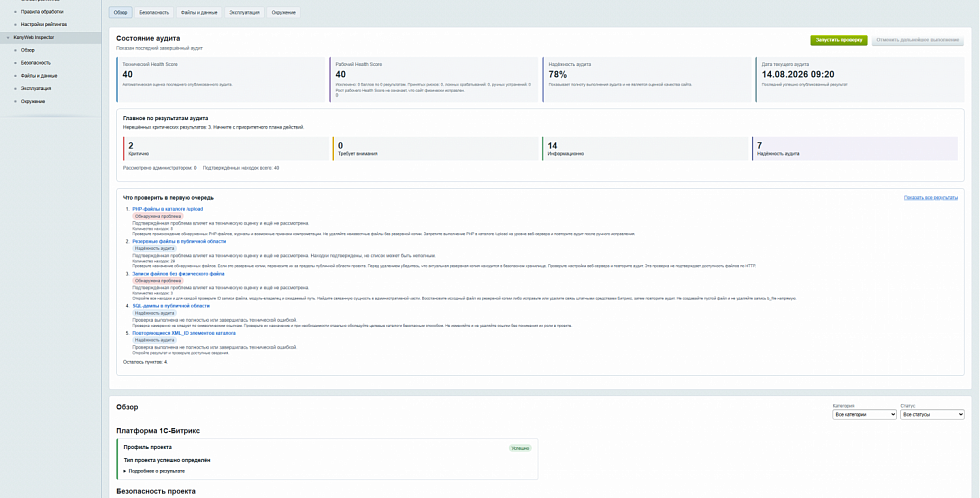980x498 pixels.
Task: Click the Платформа 1С-Битрикс heading
Action: (158, 431)
